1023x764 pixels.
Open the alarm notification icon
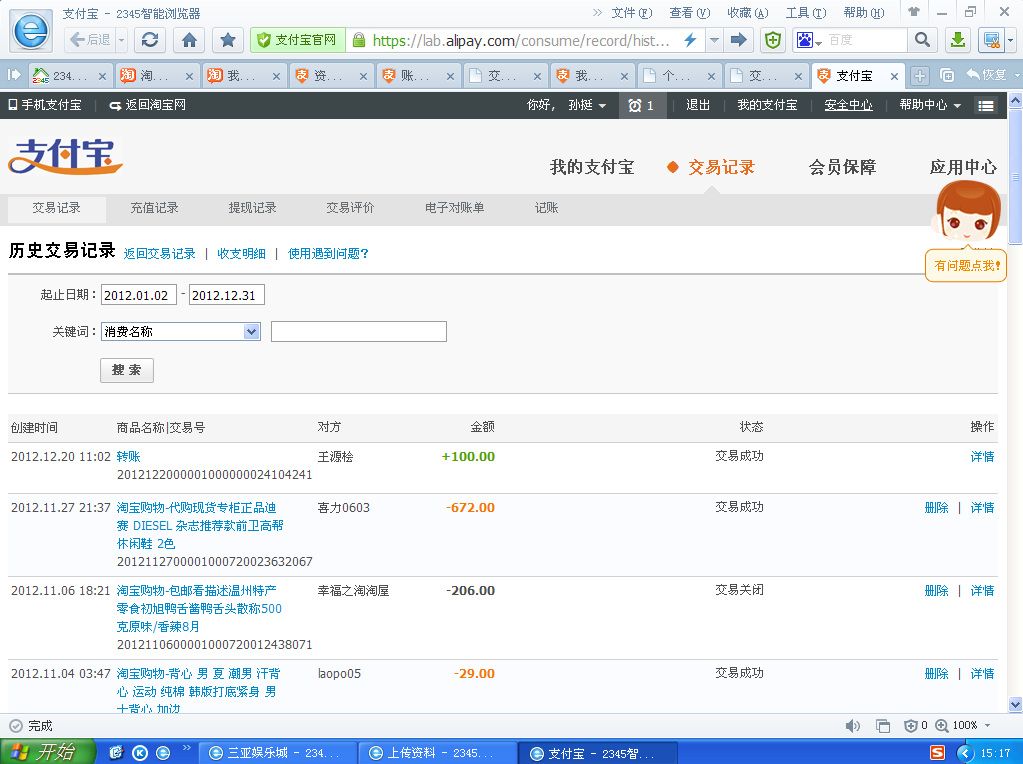(641, 105)
